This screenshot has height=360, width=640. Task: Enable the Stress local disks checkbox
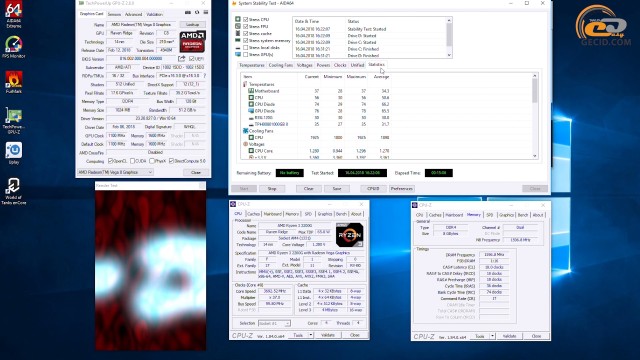(245, 47)
